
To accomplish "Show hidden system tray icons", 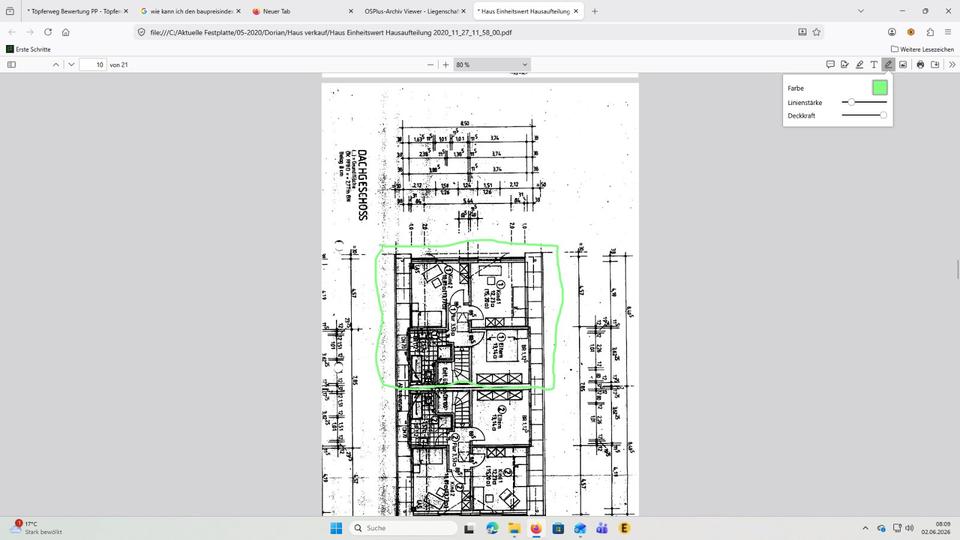I will click(865, 528).
